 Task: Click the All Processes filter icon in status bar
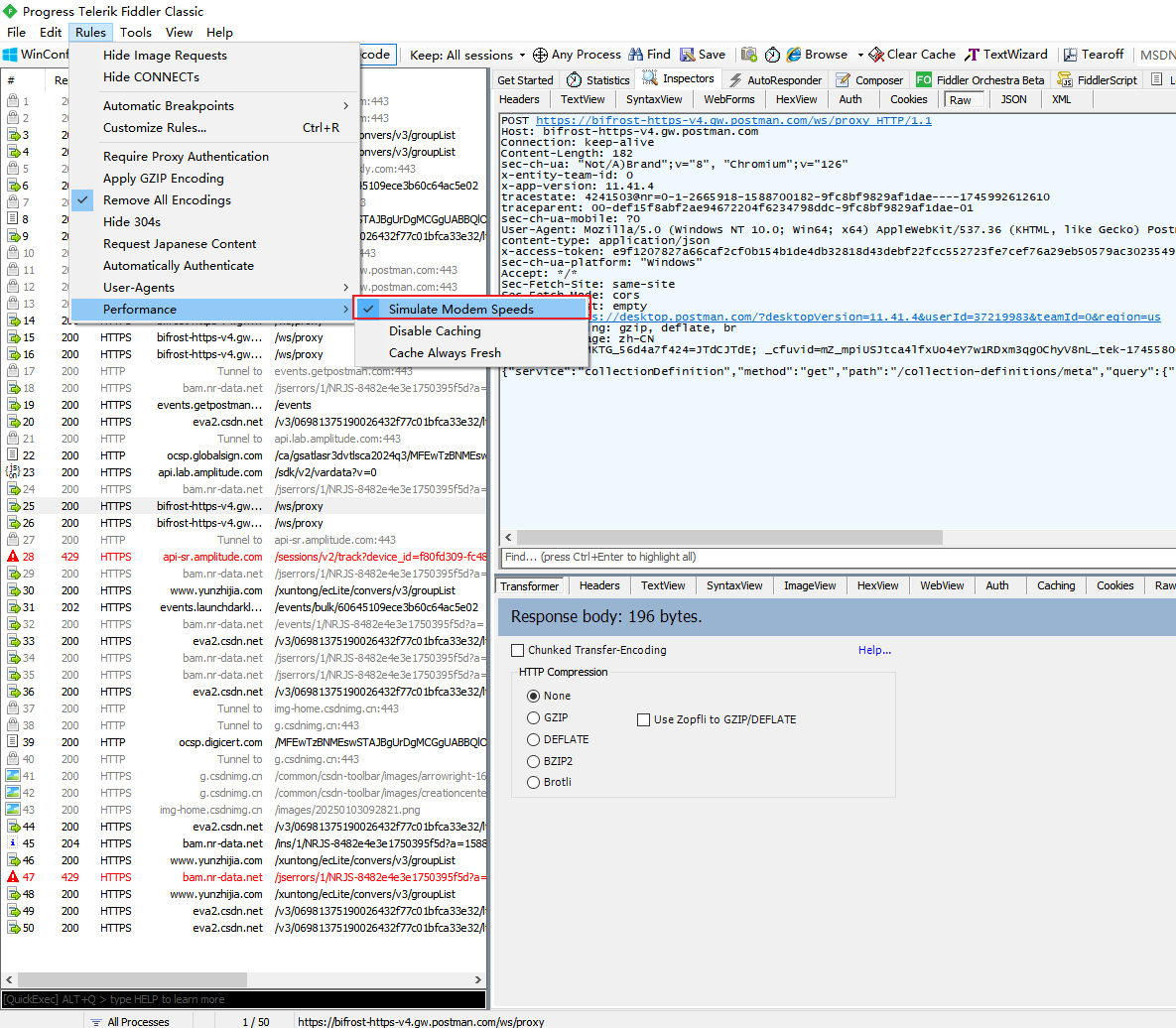pyautogui.click(x=96, y=1022)
